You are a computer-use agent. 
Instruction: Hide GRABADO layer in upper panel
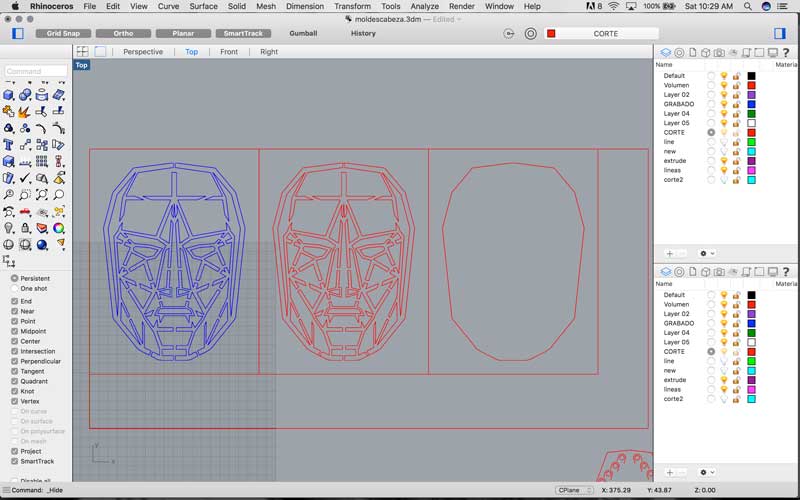[723, 104]
